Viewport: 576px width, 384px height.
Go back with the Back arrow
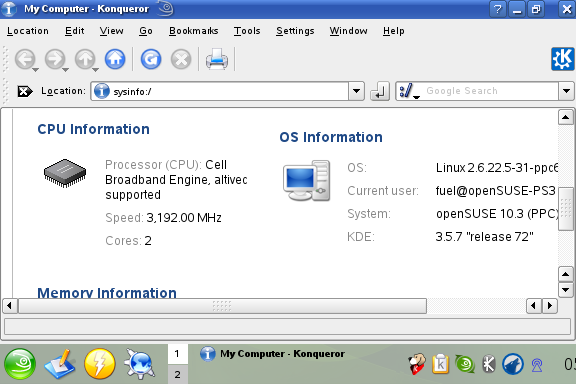tap(25, 59)
